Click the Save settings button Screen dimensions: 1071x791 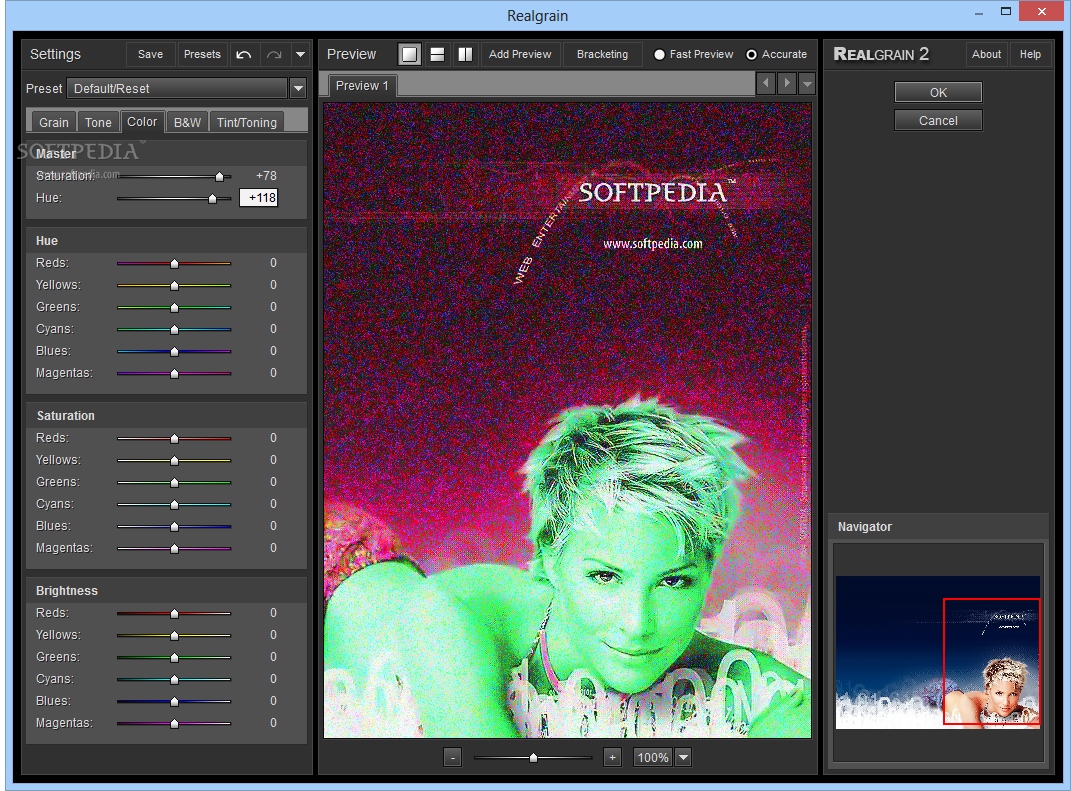pyautogui.click(x=150, y=55)
